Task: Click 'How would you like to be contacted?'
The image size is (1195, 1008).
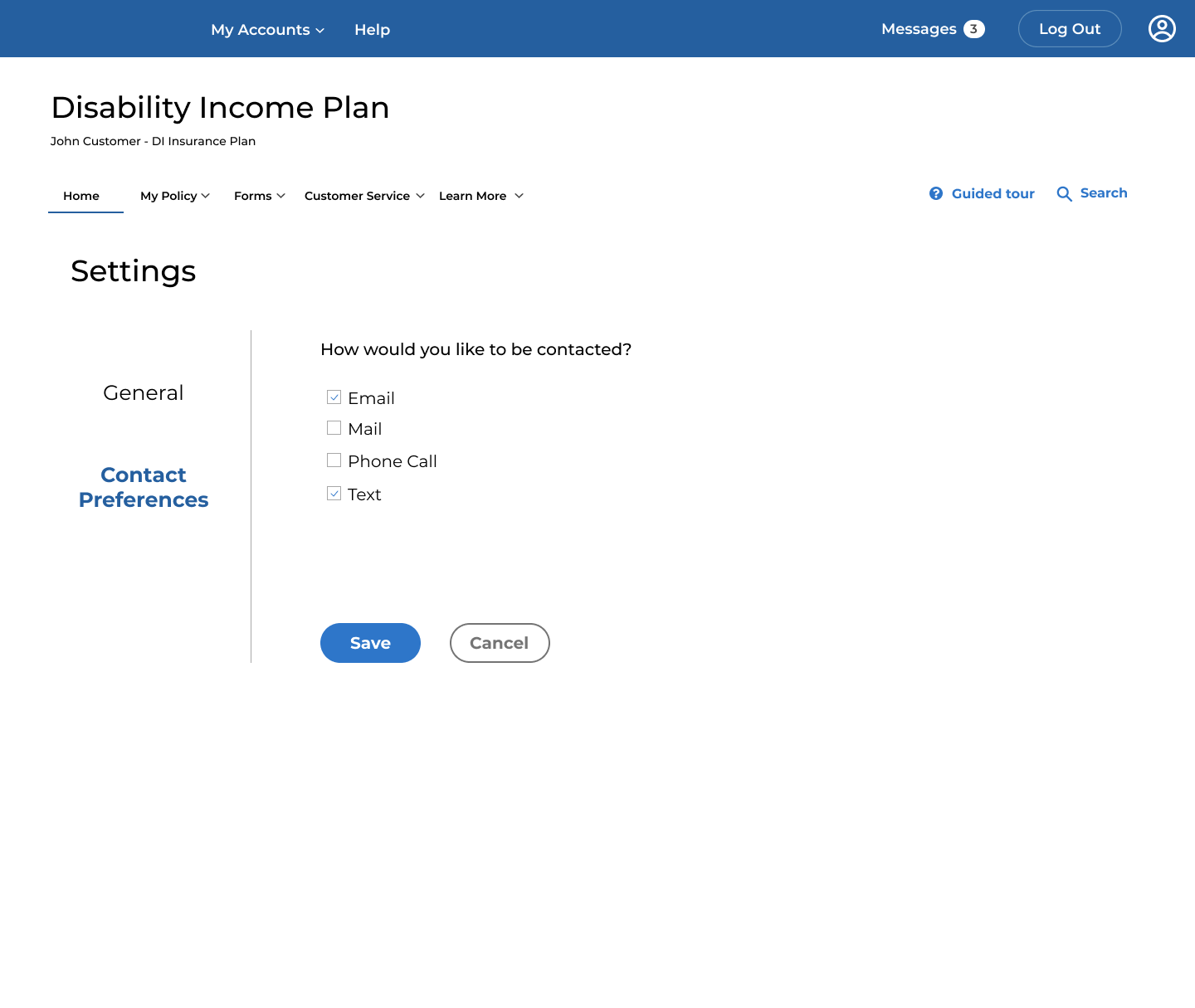Action: click(x=476, y=349)
